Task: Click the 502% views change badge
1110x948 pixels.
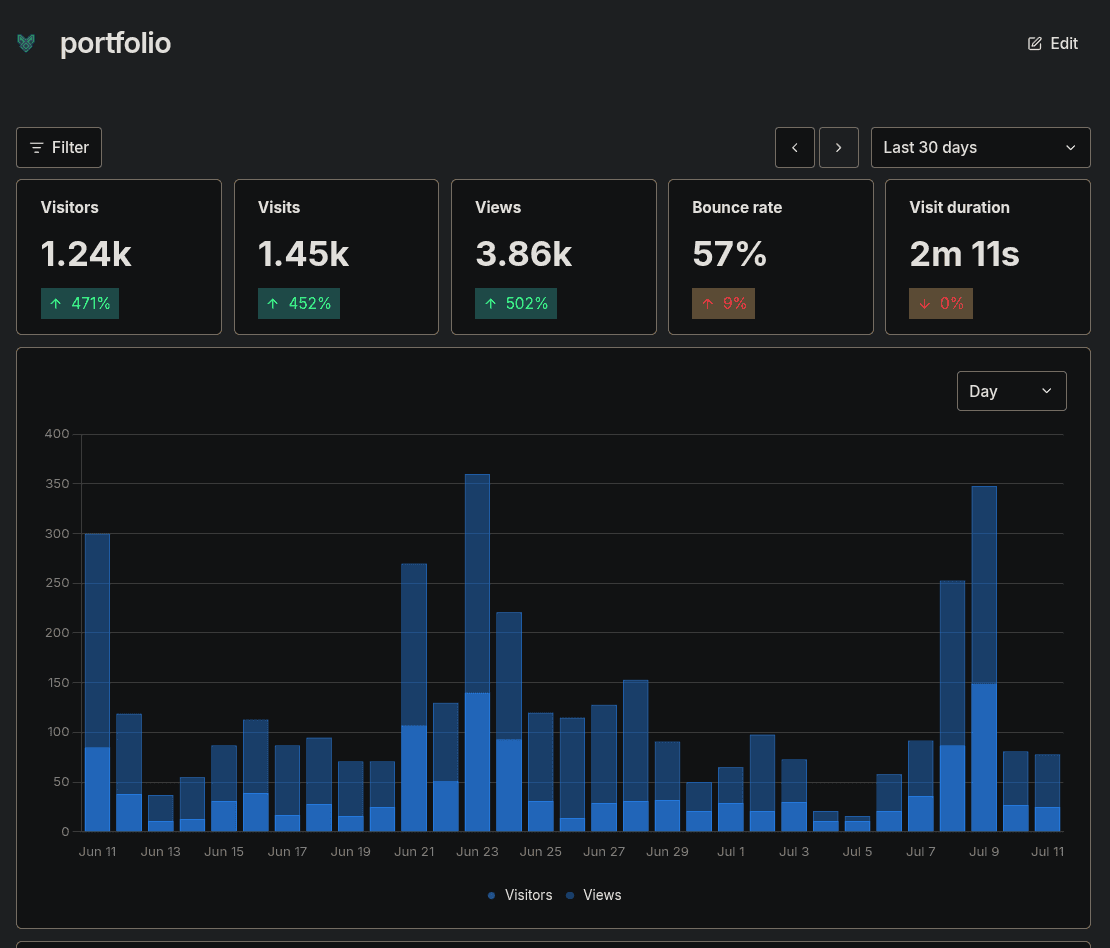Action: pyautogui.click(x=516, y=303)
